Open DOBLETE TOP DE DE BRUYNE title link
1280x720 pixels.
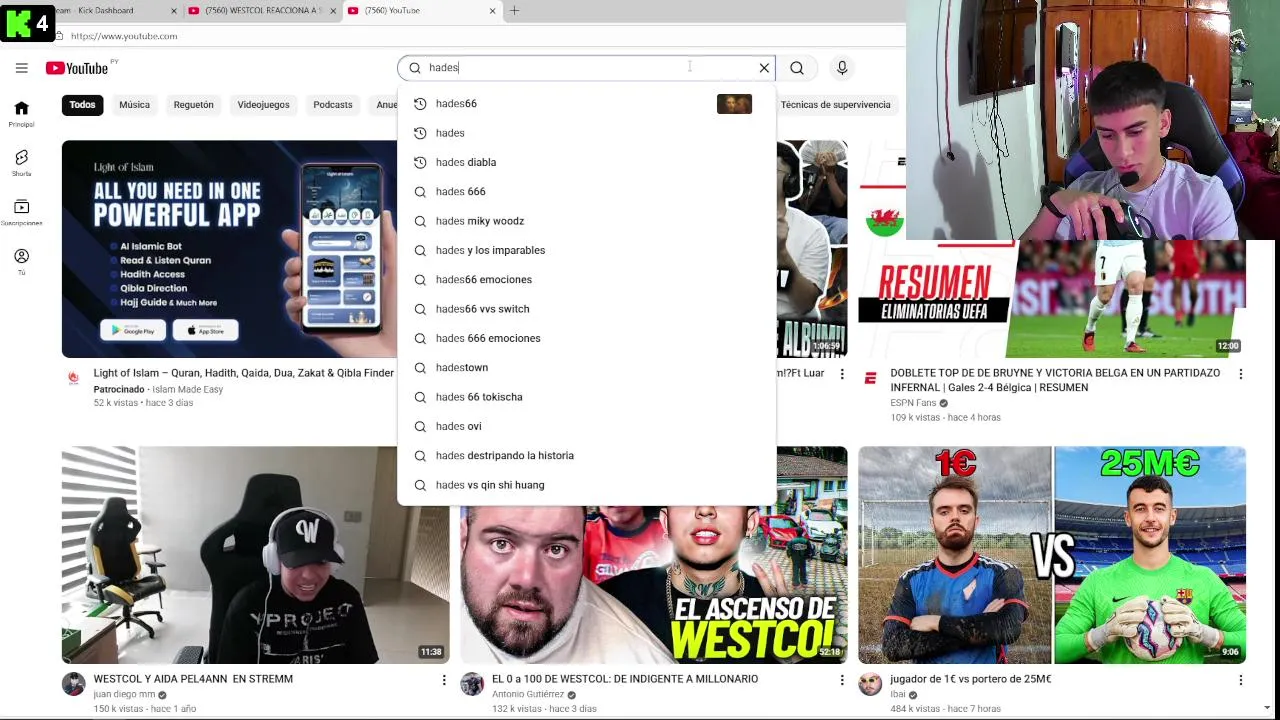(x=1055, y=380)
